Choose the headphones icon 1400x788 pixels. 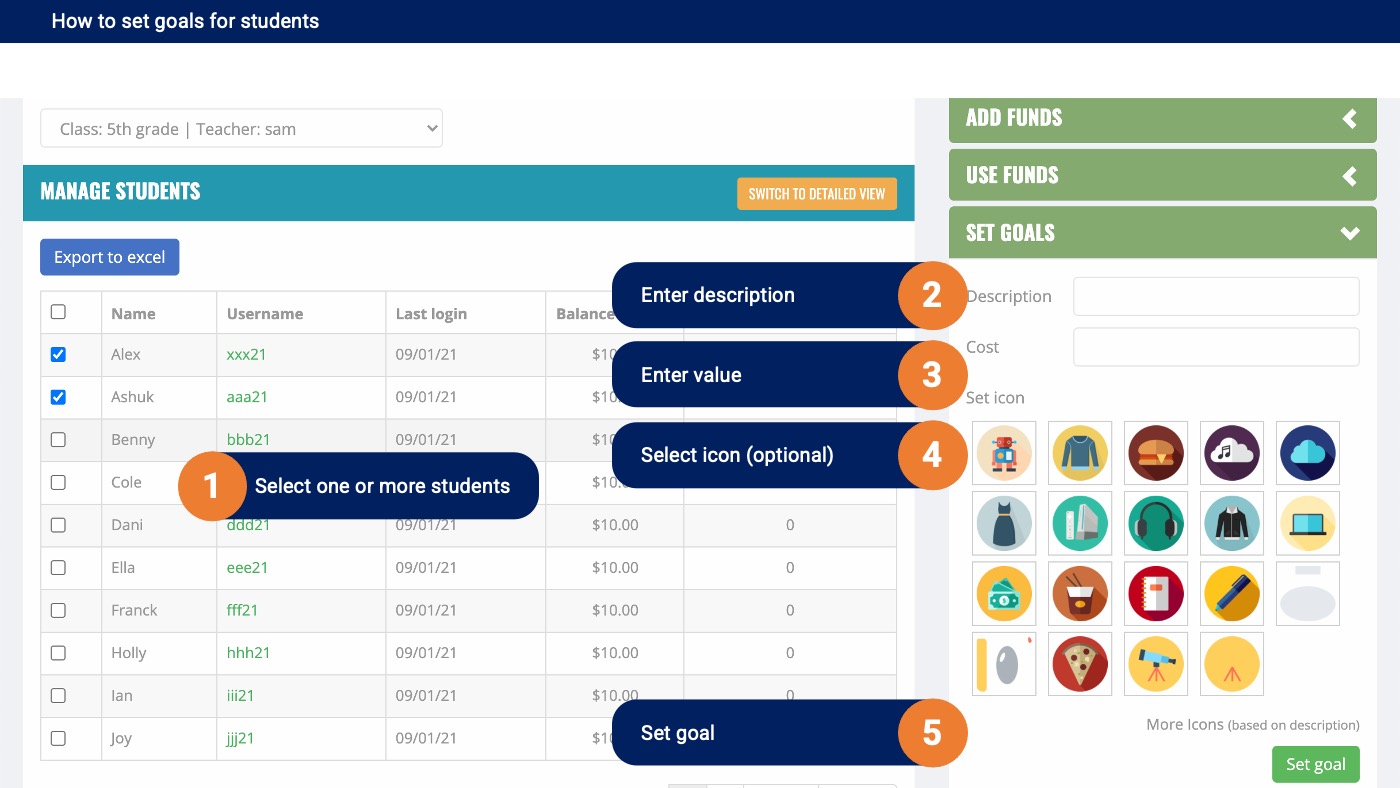tap(1156, 523)
